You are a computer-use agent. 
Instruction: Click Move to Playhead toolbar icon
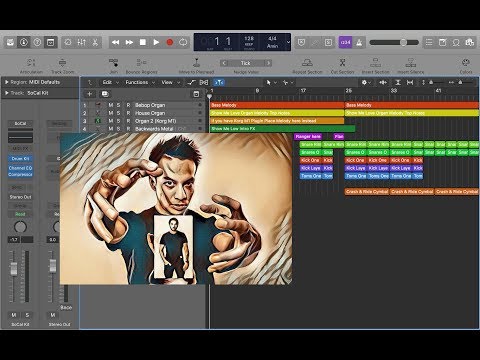click(196, 62)
